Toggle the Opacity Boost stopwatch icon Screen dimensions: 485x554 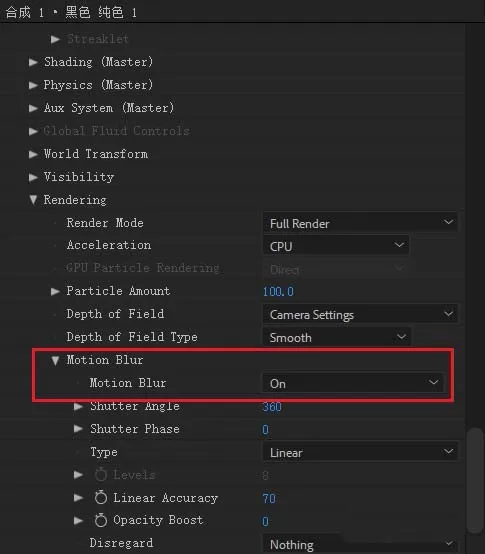[101, 520]
